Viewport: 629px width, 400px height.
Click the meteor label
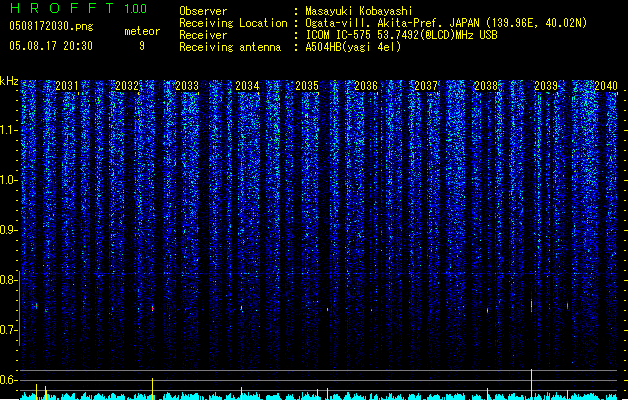click(x=142, y=31)
